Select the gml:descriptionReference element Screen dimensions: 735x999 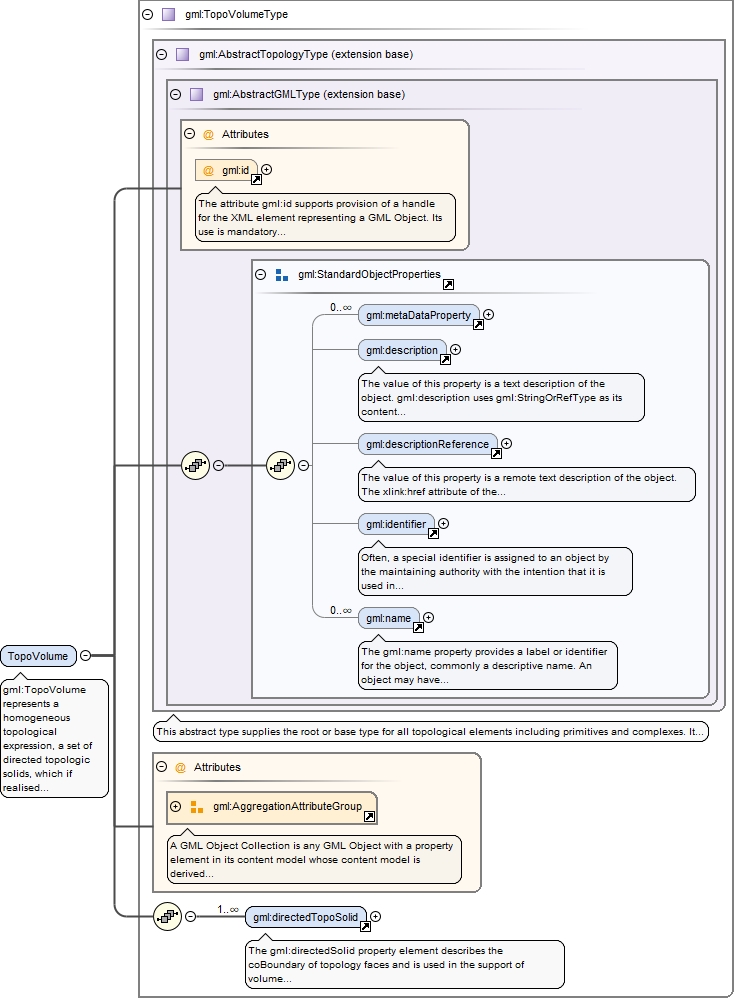427,444
